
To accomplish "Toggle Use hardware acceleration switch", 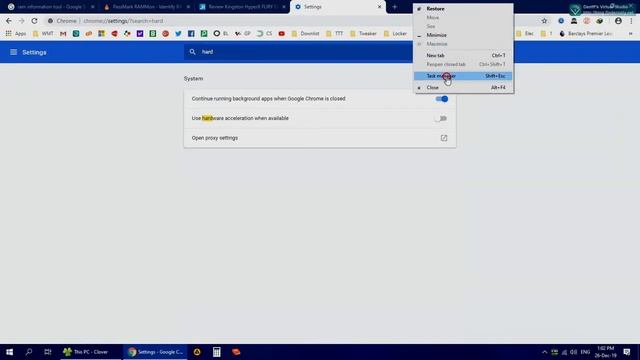I will click(441, 118).
